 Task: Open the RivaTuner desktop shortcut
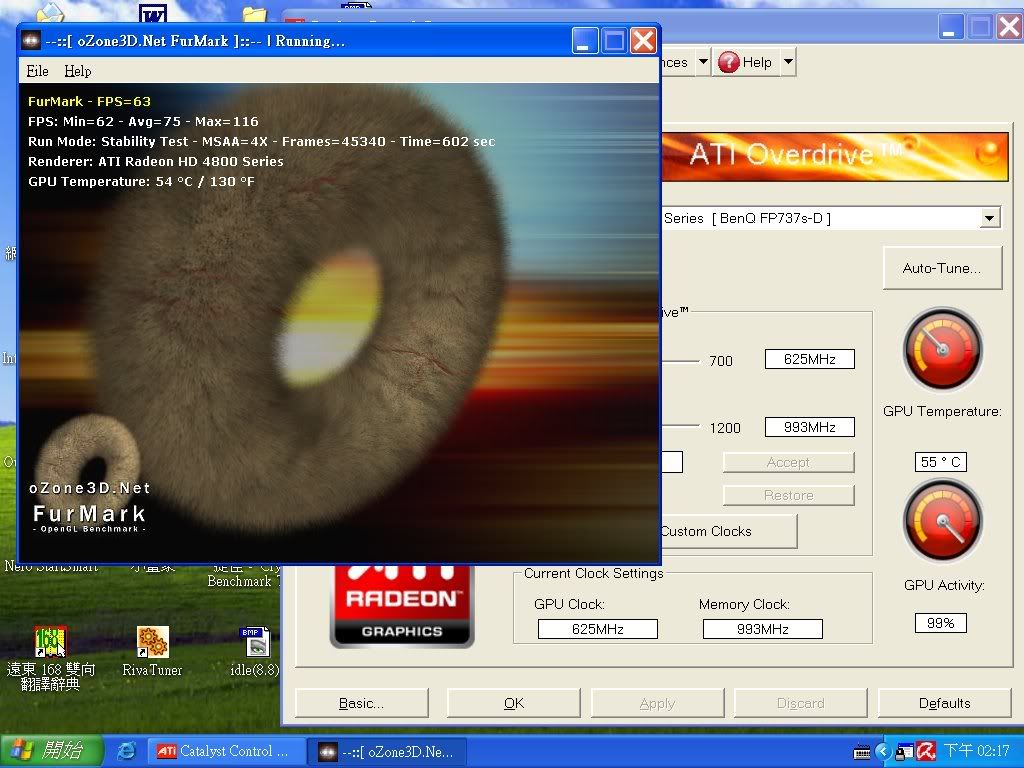coord(152,642)
